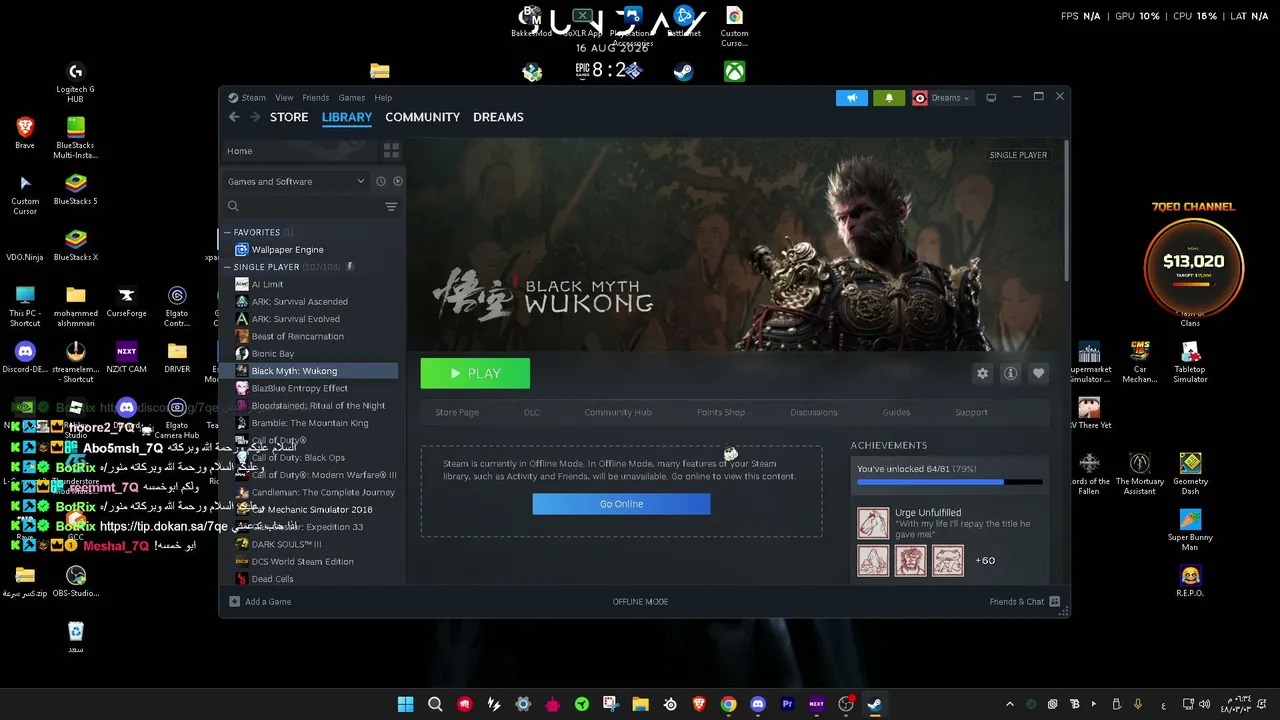Show the +60 more achievements
The image size is (1280, 720).
click(x=985, y=561)
